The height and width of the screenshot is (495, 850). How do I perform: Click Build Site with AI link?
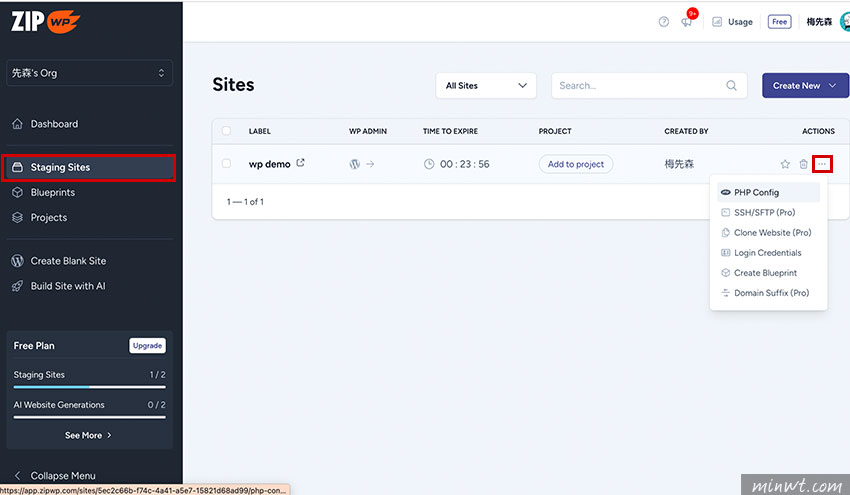click(68, 286)
